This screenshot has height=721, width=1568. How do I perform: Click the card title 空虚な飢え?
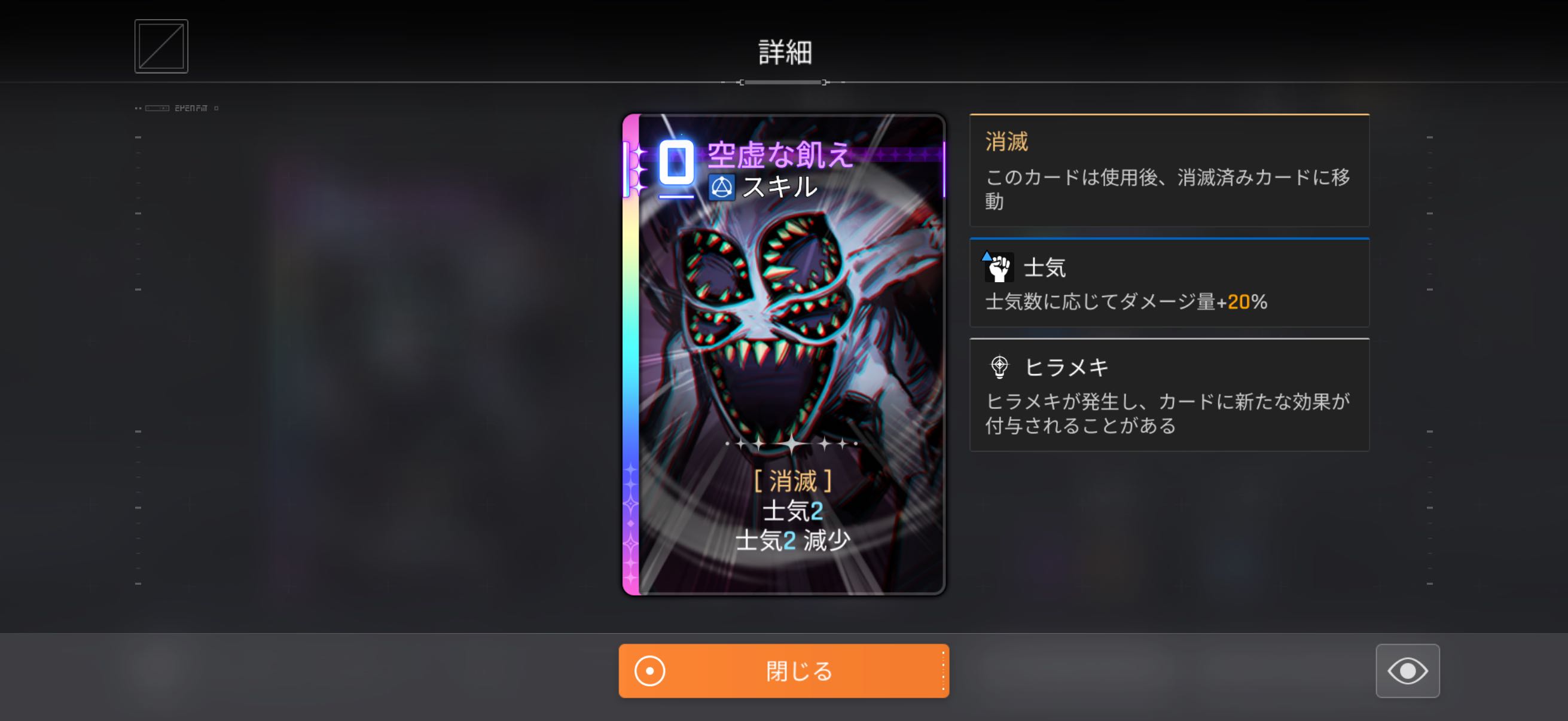779,154
